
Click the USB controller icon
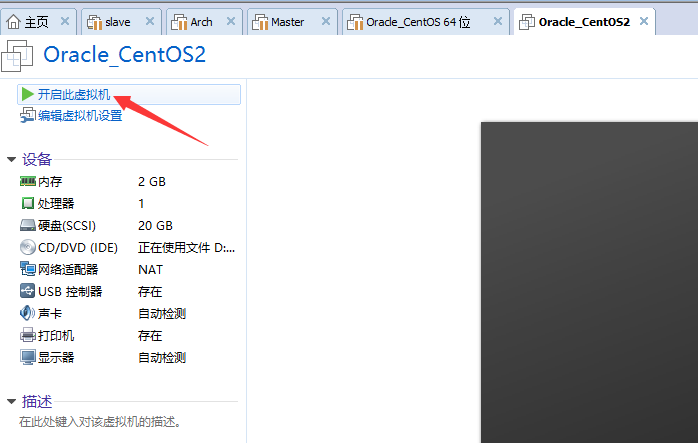(x=28, y=291)
